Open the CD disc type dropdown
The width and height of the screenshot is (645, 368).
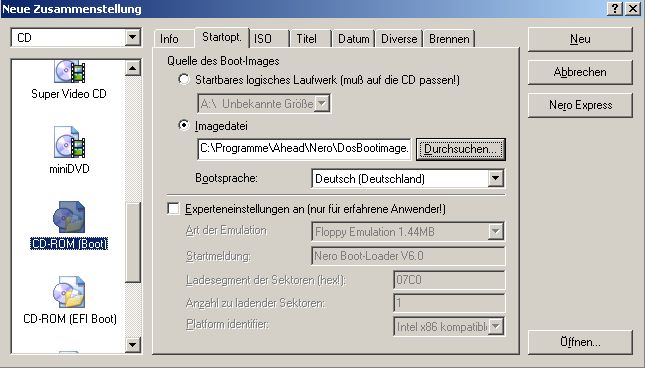[x=132, y=37]
